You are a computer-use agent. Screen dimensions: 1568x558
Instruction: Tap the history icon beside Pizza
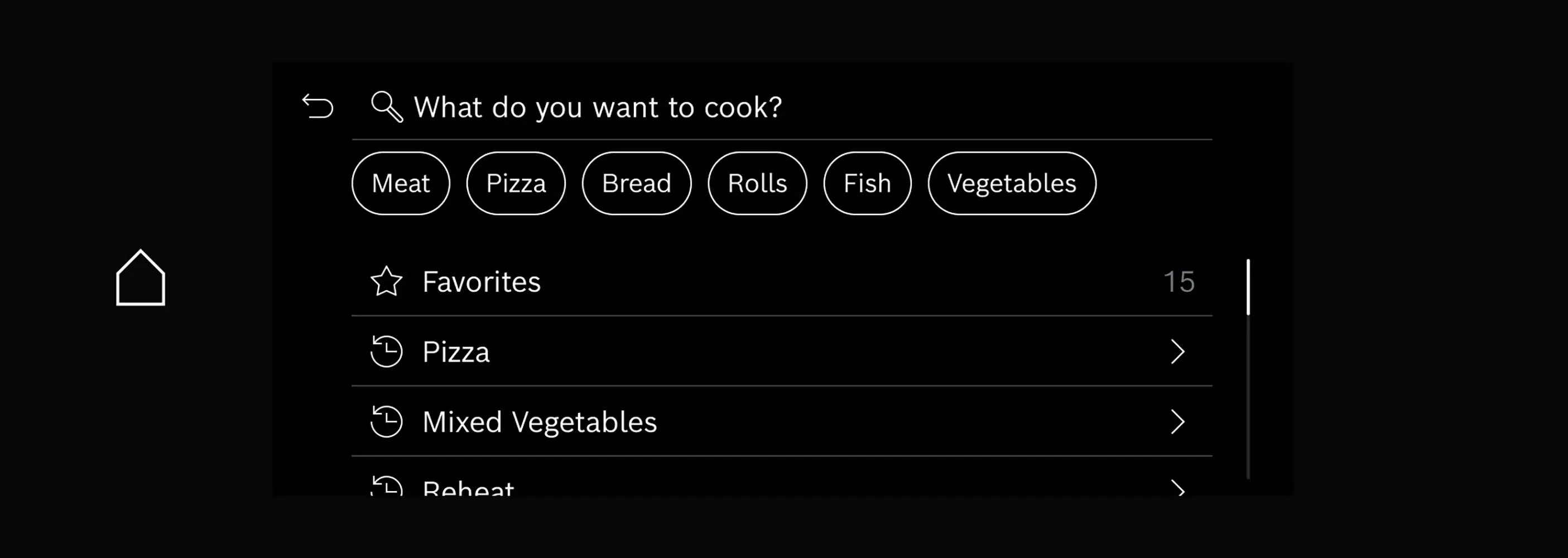click(x=387, y=352)
